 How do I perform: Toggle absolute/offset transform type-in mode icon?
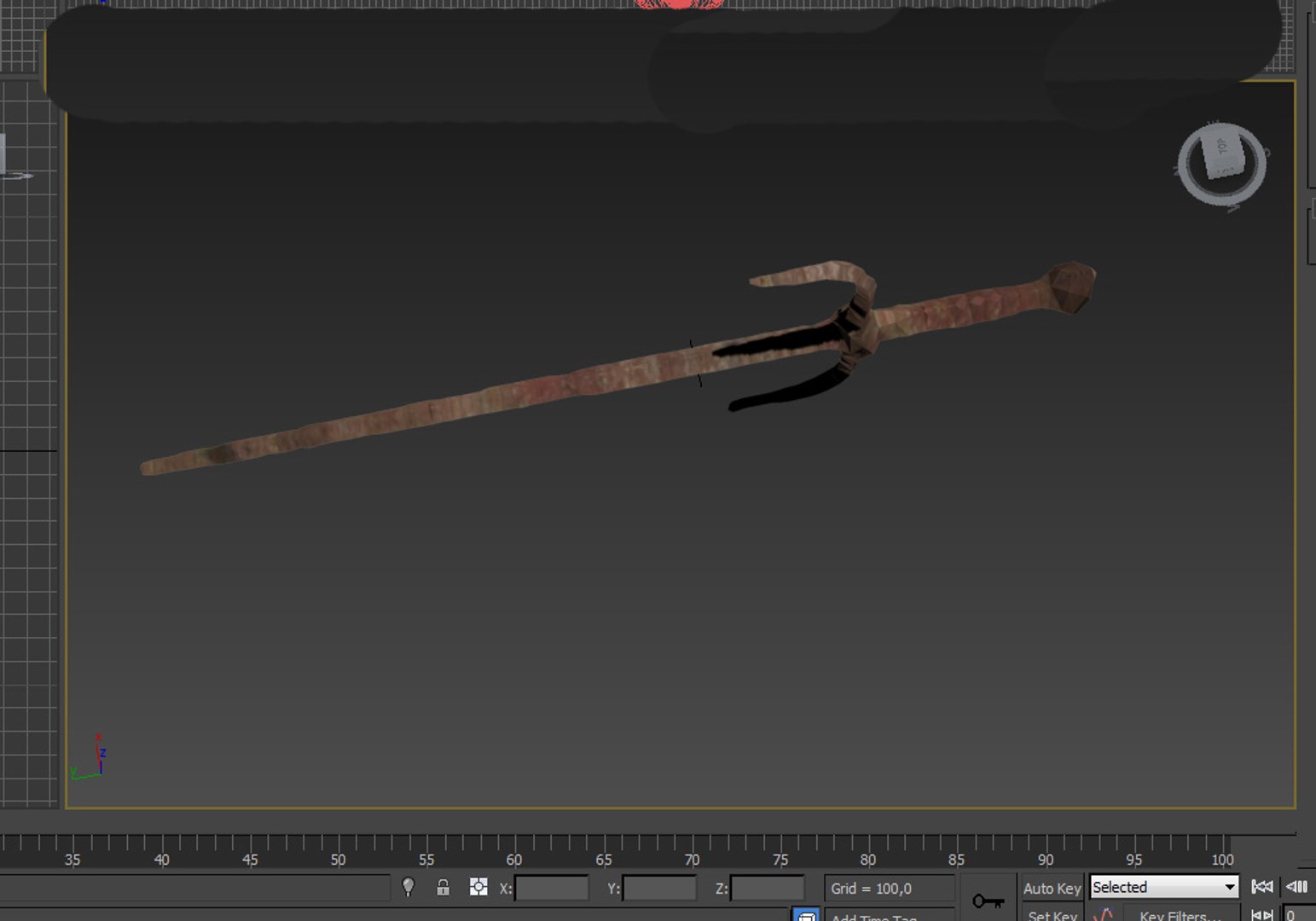[x=478, y=888]
